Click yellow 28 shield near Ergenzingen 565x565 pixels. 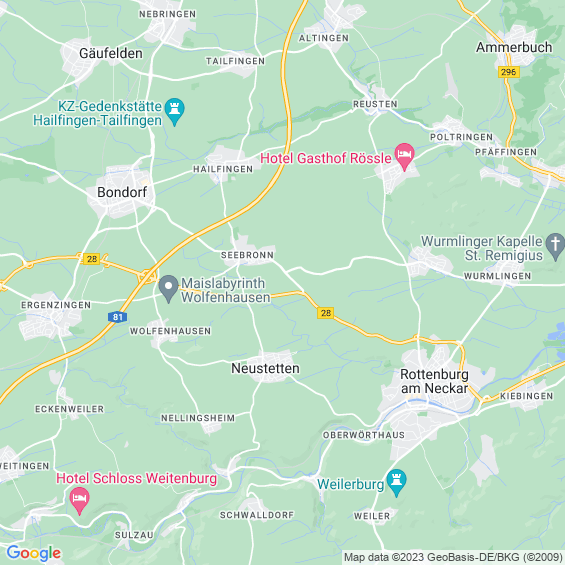(x=92, y=259)
